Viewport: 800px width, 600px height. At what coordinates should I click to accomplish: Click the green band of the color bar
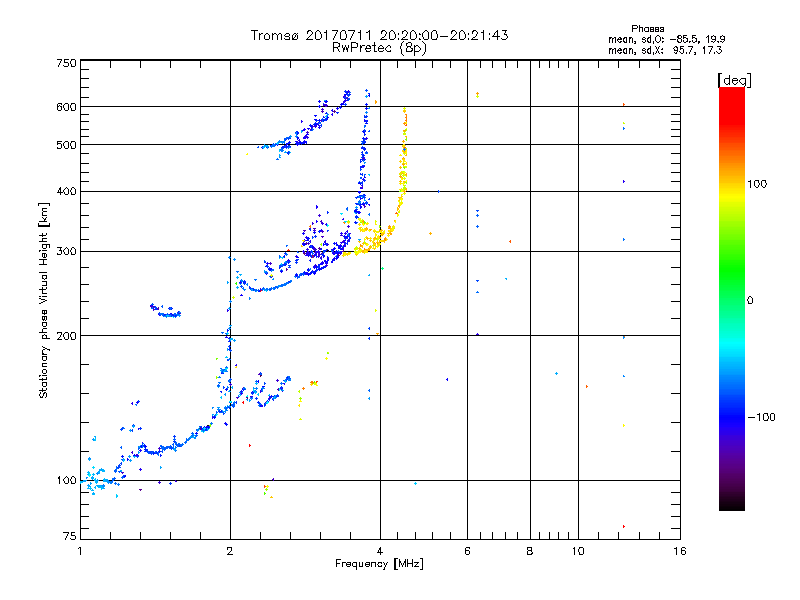[x=732, y=270]
